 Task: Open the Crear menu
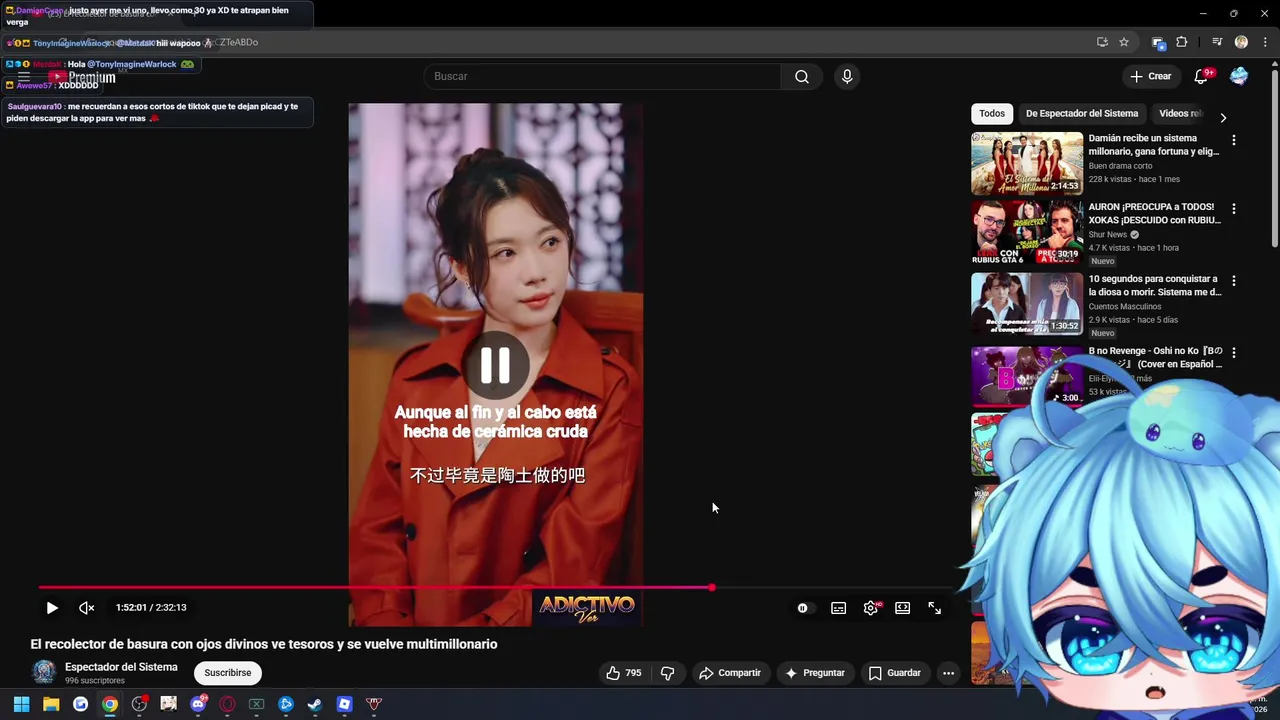tap(1150, 77)
